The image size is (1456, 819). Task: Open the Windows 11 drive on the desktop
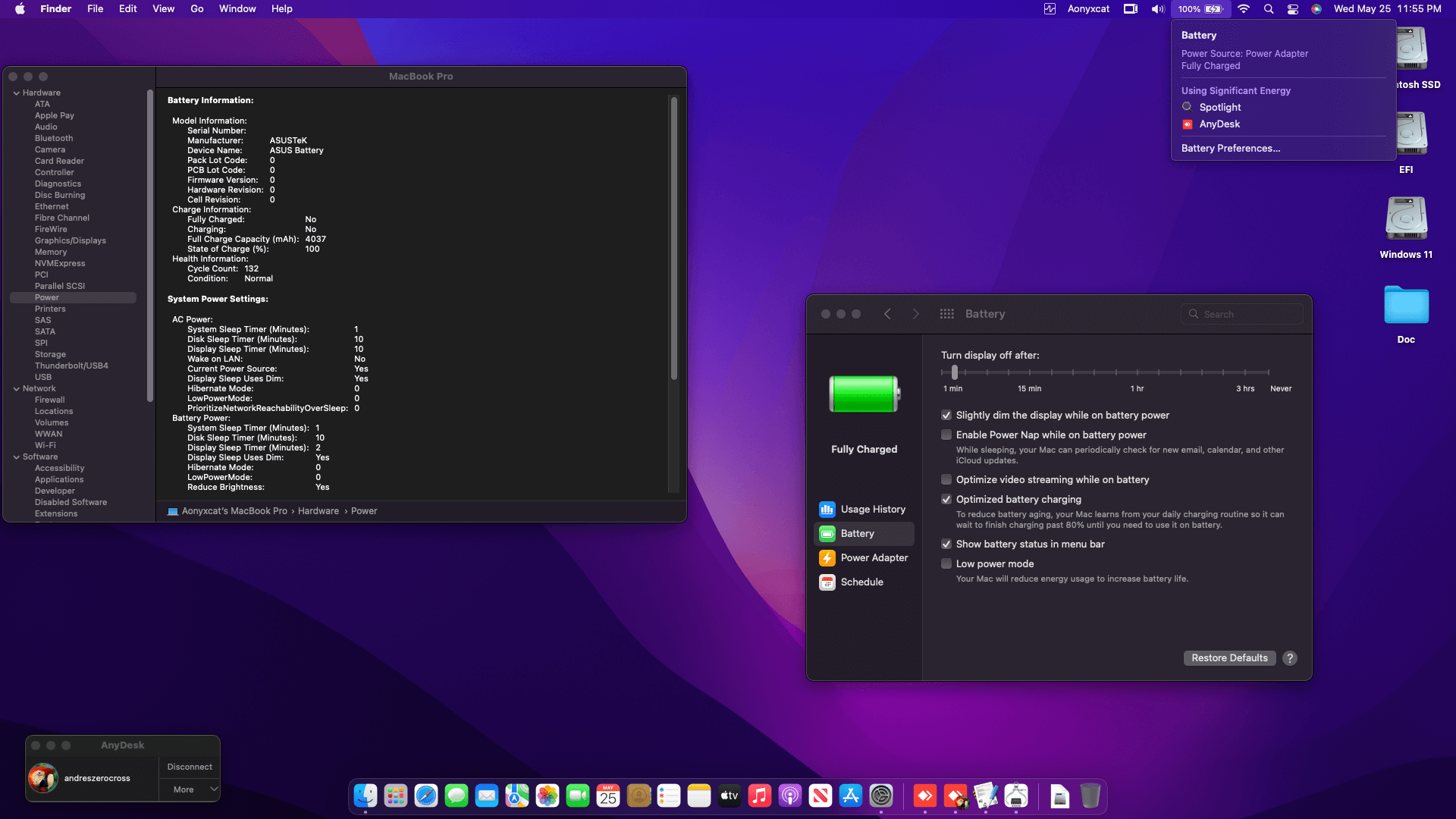[1406, 227]
